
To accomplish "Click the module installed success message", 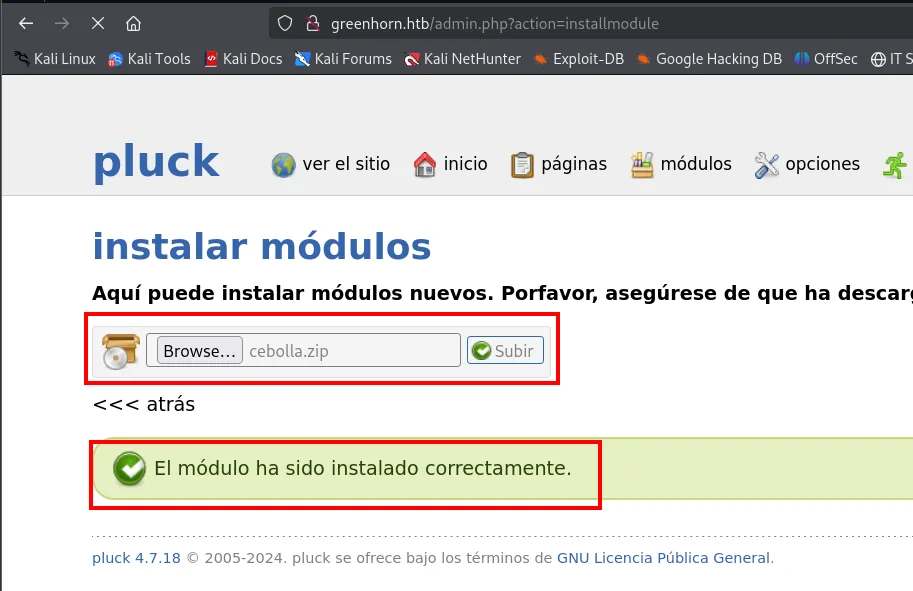I will pyautogui.click(x=363, y=468).
